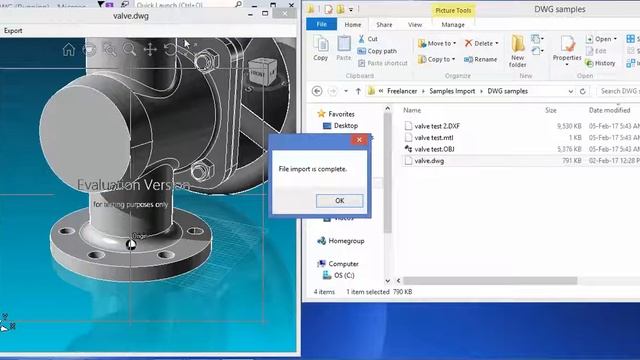The height and width of the screenshot is (360, 640).
Task: Switch to the Manage tab under Picture Tools
Action: (x=453, y=25)
